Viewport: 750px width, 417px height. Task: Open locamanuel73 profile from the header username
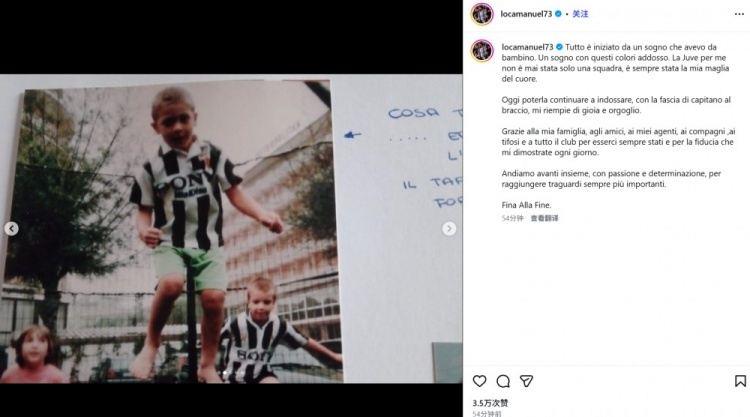(x=526, y=14)
